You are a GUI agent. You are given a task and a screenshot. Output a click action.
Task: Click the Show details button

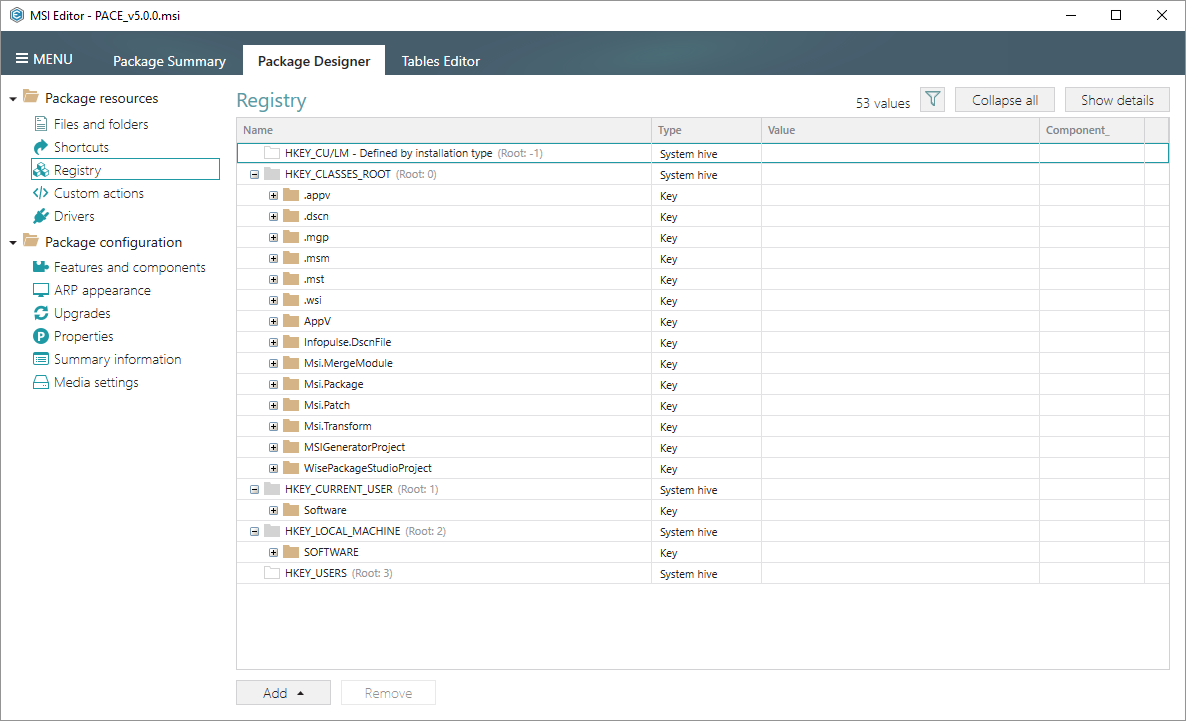pyautogui.click(x=1117, y=100)
